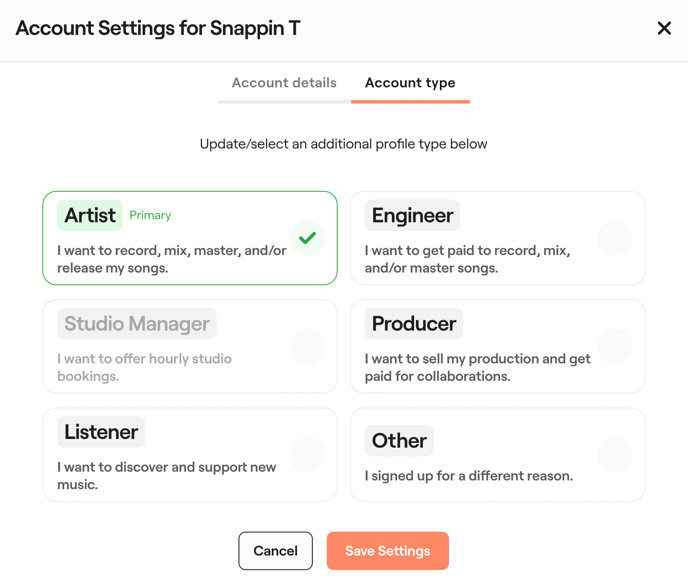688x587 pixels.
Task: Click the Producer label badge
Action: (414, 324)
